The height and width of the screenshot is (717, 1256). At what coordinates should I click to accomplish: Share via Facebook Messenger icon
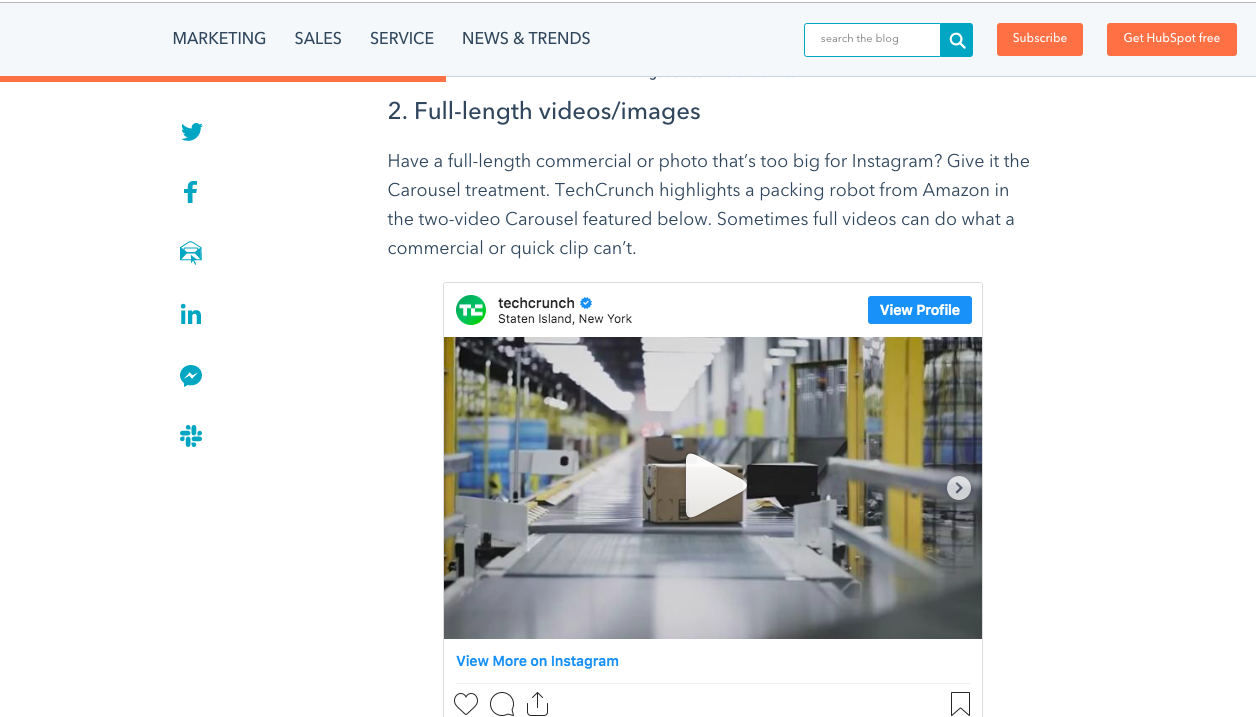pyautogui.click(x=191, y=376)
